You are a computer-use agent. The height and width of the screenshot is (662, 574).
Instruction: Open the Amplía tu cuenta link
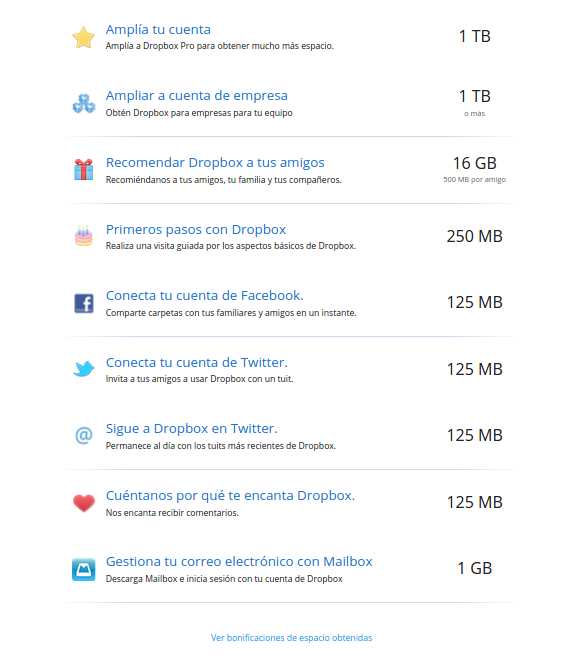(x=158, y=30)
